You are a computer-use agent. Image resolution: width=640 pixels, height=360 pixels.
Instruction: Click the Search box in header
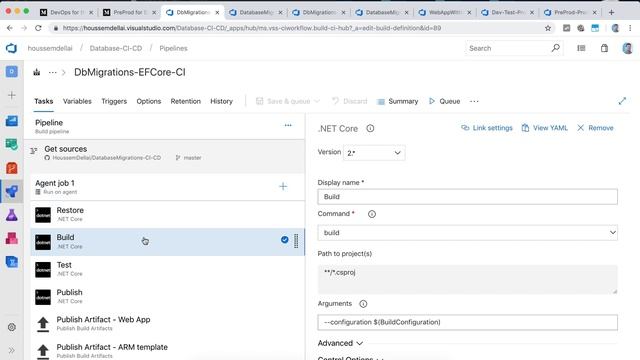pyautogui.click(x=507, y=48)
